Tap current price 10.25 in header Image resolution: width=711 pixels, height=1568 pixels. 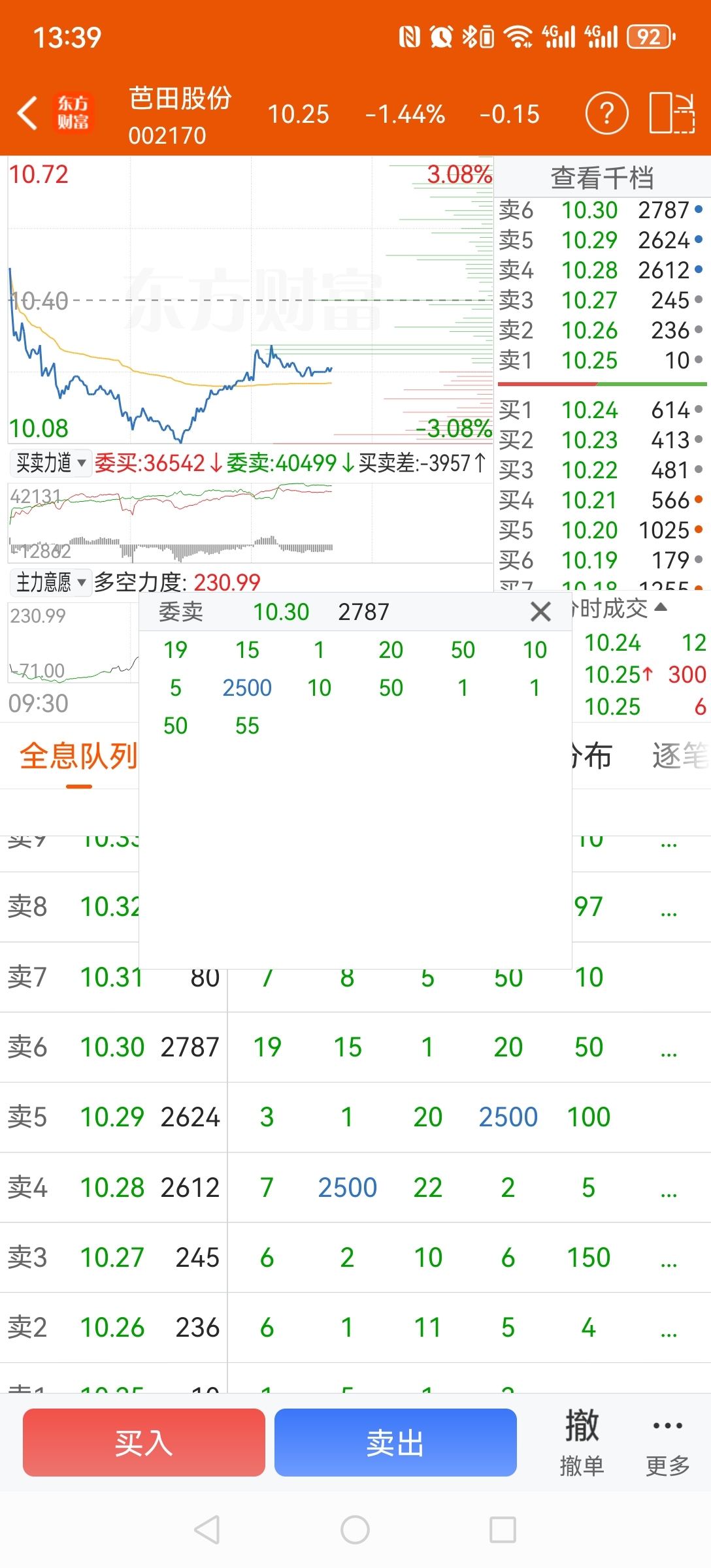tap(299, 114)
